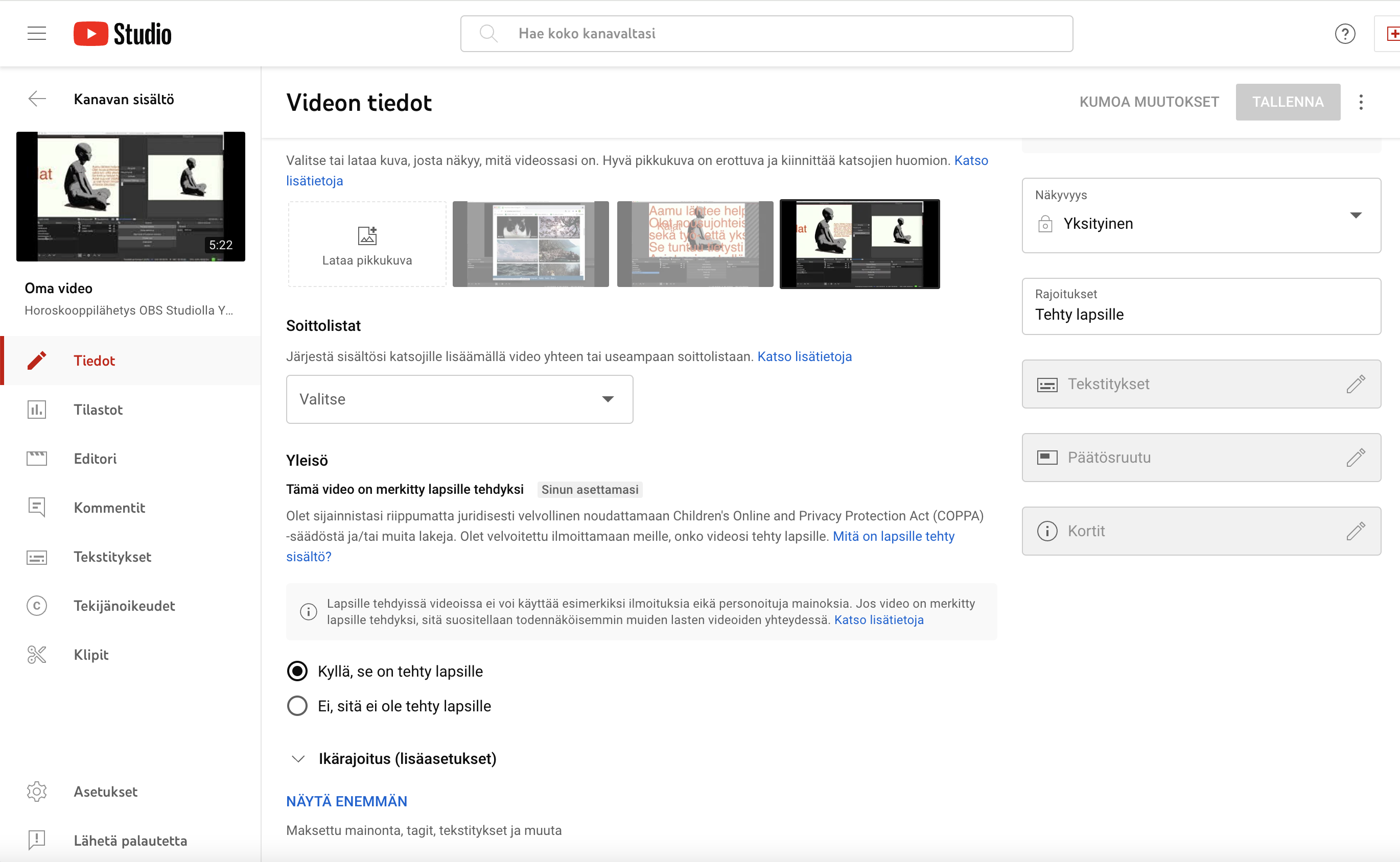
Task: Open the Näkyvyys Yksityinen dropdown
Action: pos(1200,217)
